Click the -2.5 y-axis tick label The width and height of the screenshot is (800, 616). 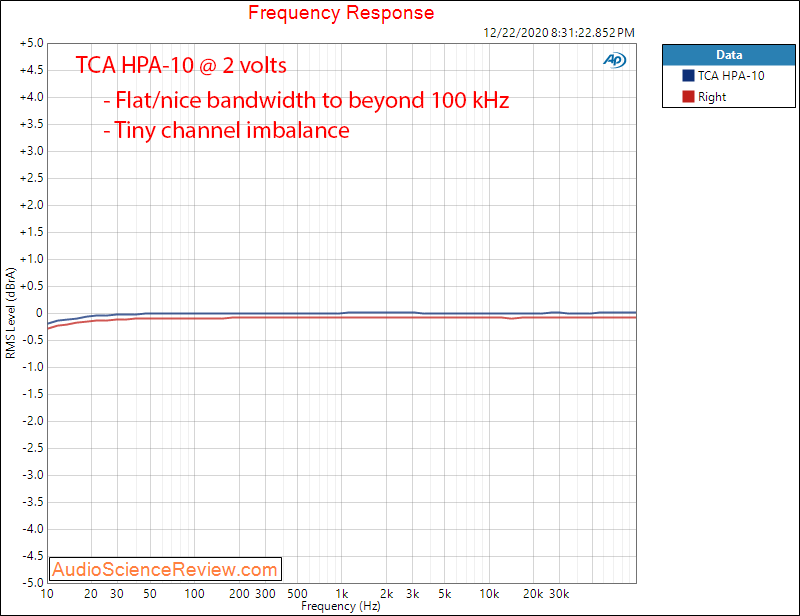click(33, 448)
